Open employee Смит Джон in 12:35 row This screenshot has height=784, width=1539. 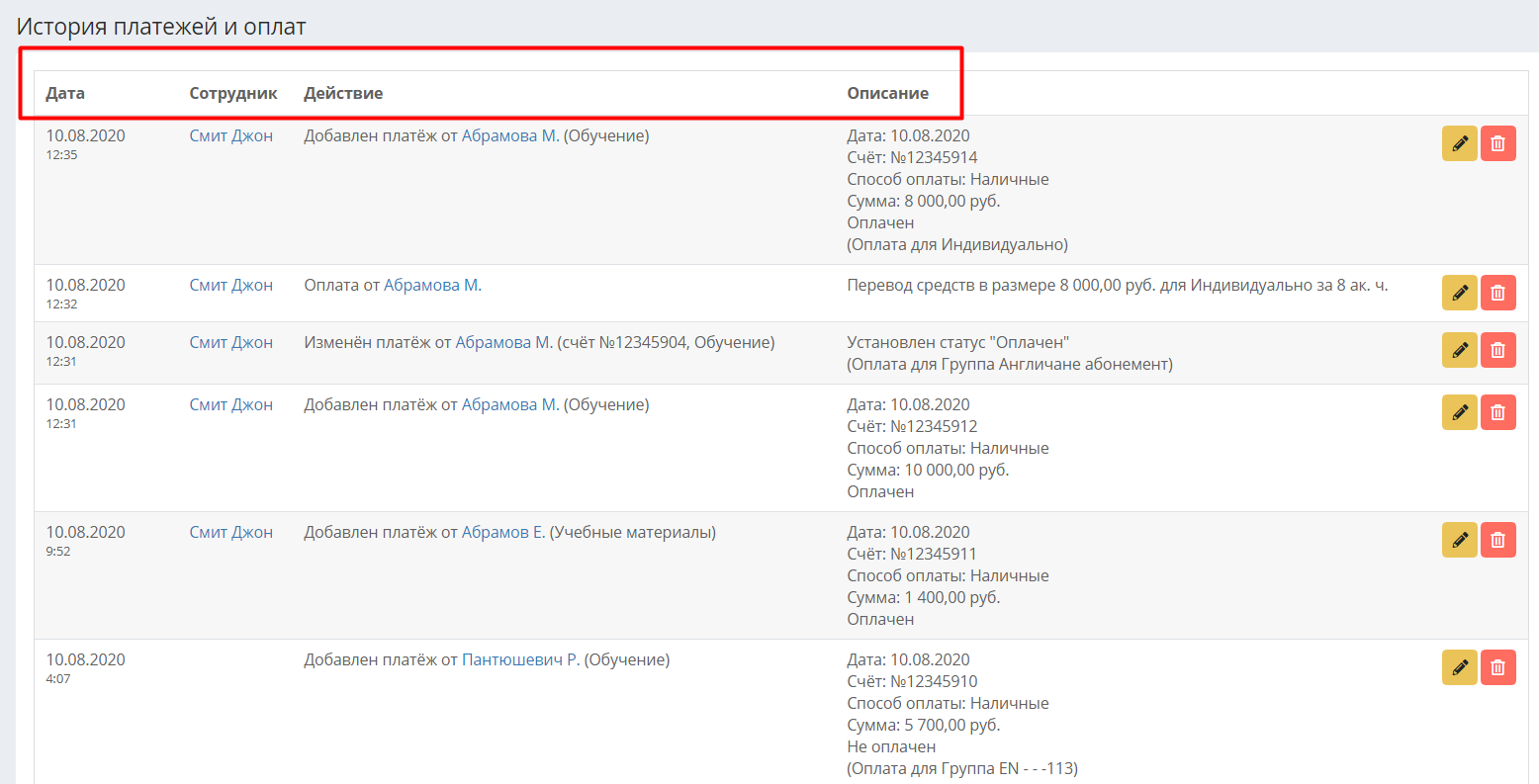pos(230,136)
